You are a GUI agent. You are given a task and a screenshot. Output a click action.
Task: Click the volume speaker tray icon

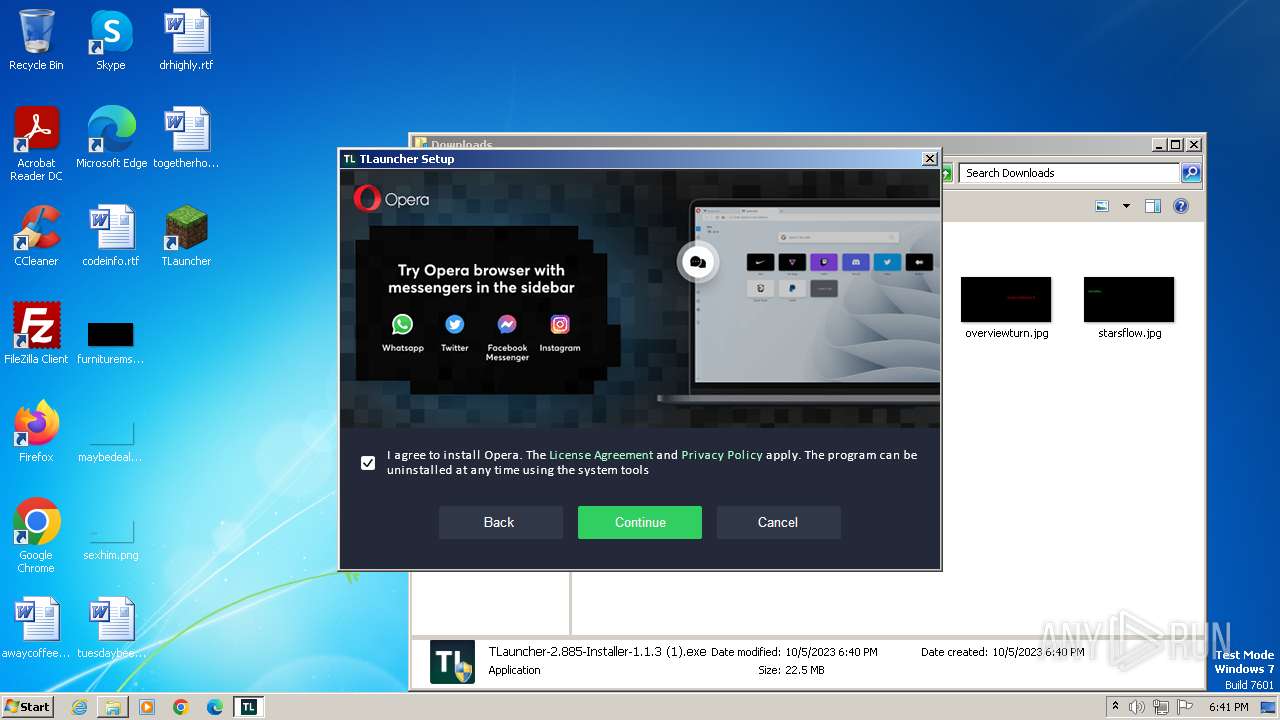tap(1137, 707)
